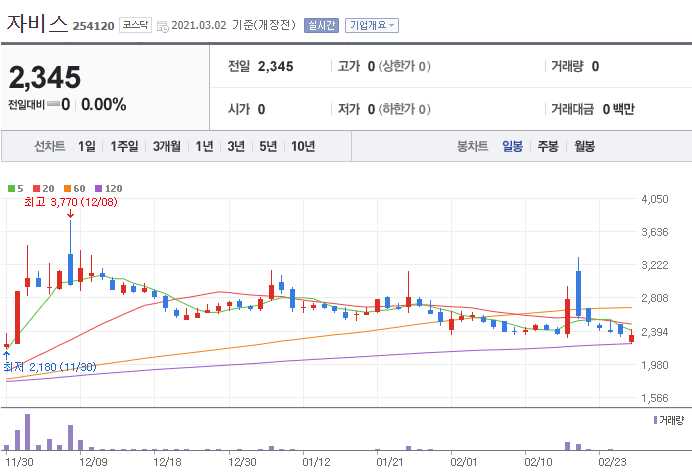The height and width of the screenshot is (473, 692).
Task: Click the 0.00% change percentage
Action: (x=104, y=105)
